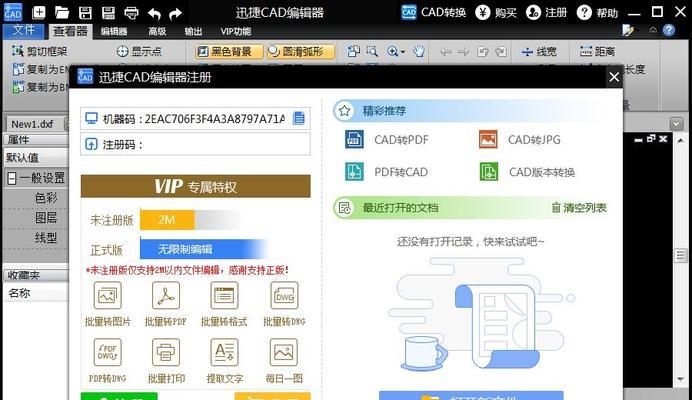Switch to the 编辑器 tab
This screenshot has width=692, height=400.
click(114, 31)
